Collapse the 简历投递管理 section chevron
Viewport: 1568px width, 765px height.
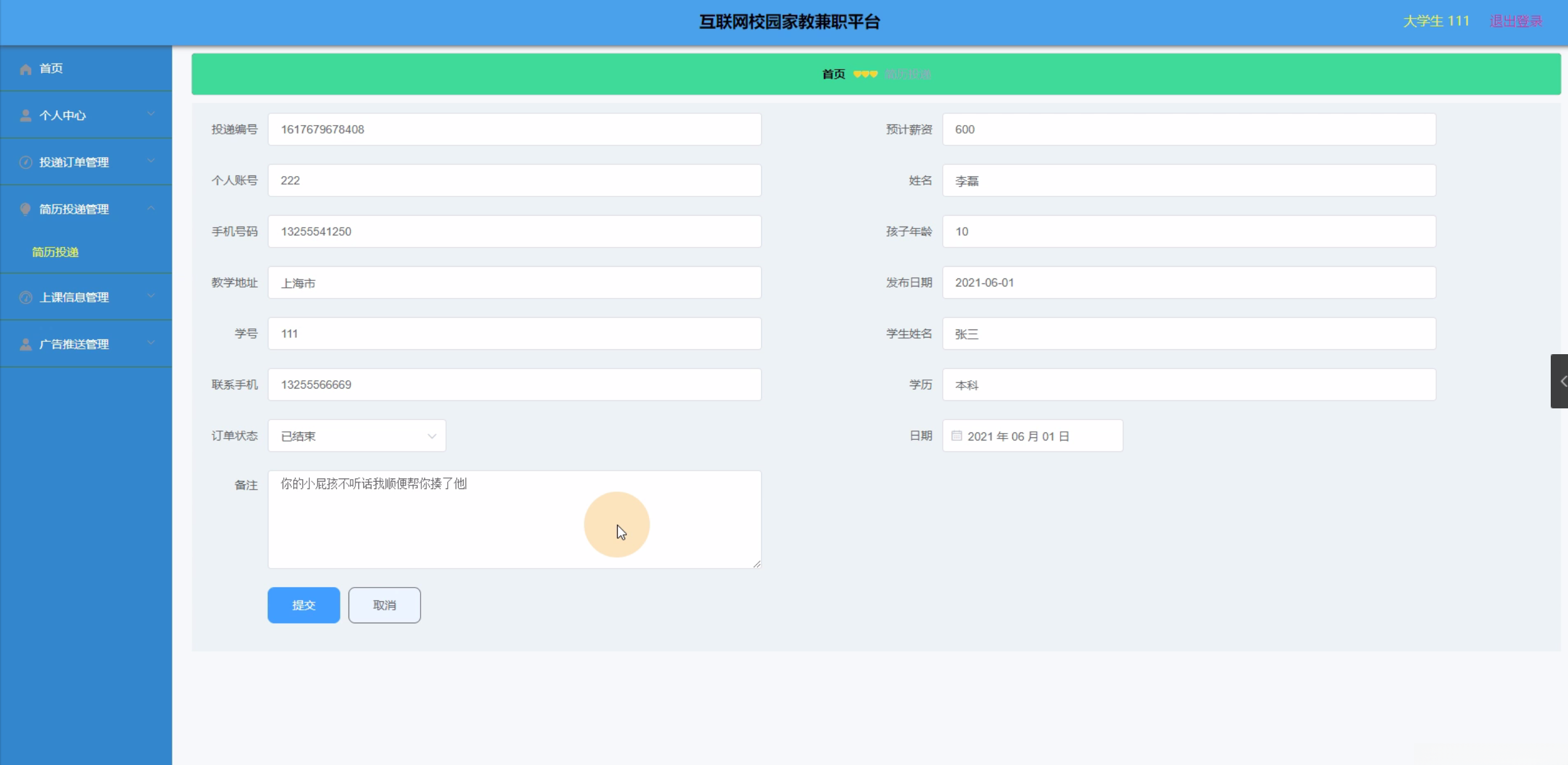[x=151, y=208]
